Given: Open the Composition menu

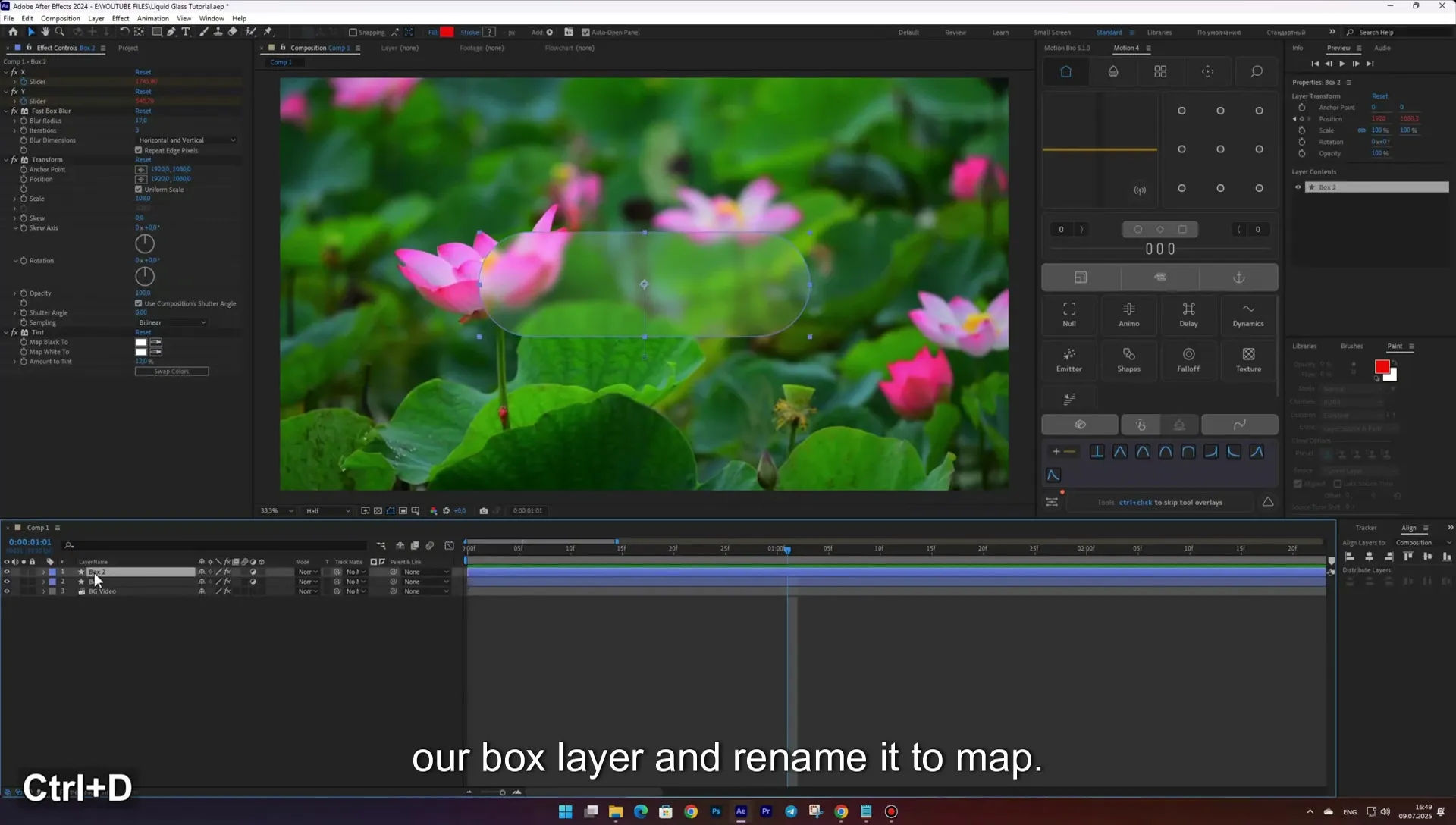Looking at the screenshot, I should pyautogui.click(x=60, y=18).
